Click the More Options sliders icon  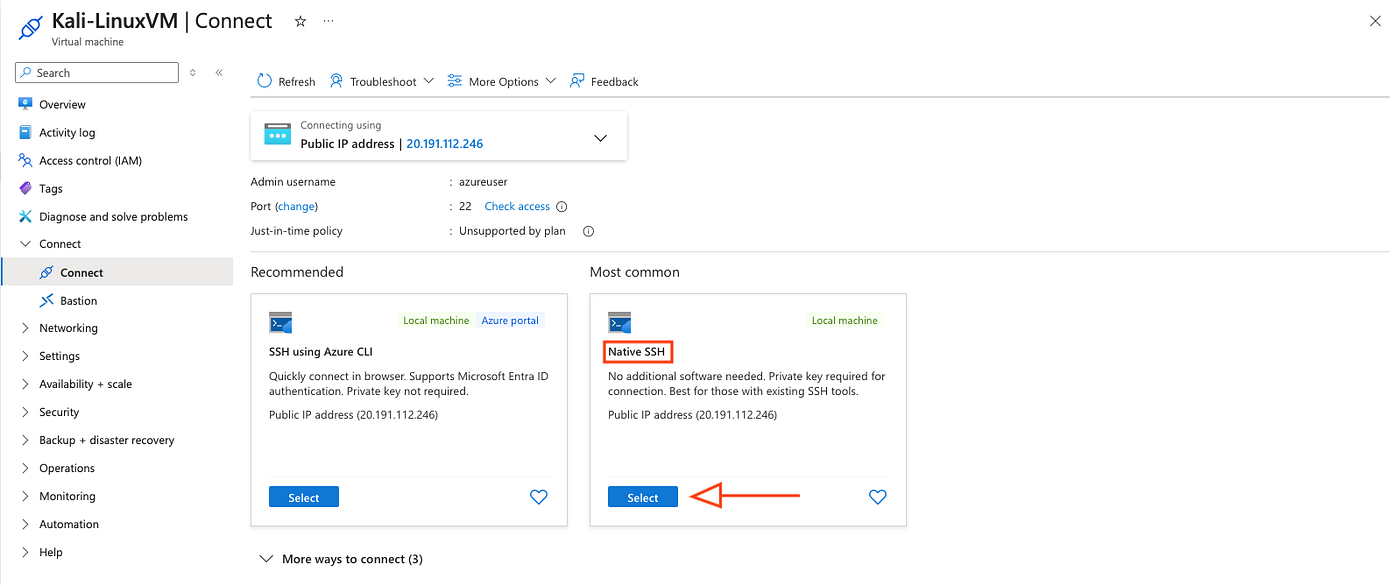[x=455, y=81]
